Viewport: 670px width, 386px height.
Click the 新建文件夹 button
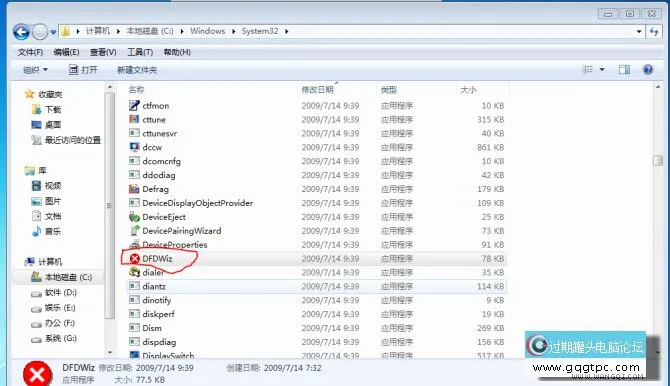[137, 70]
